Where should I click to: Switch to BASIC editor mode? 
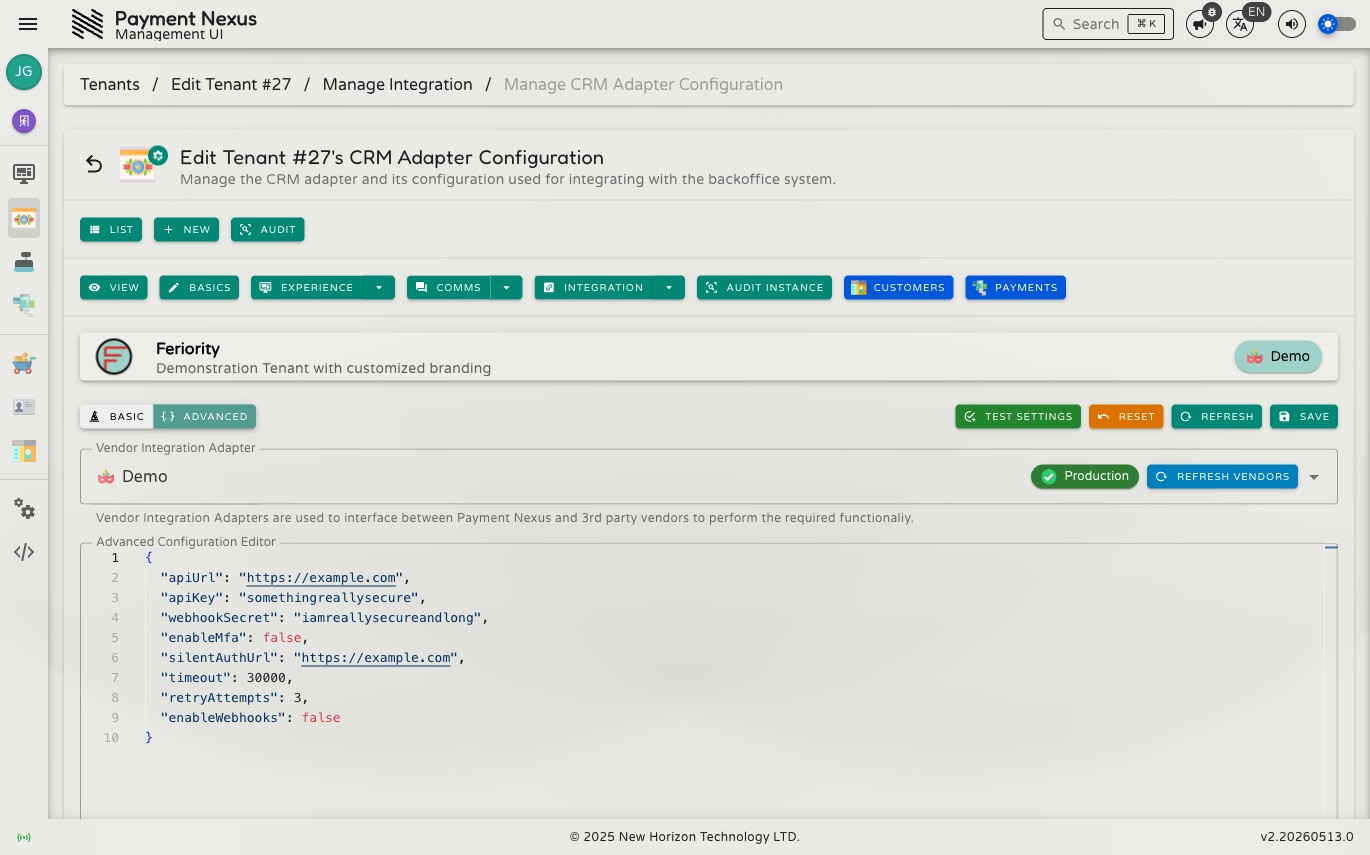click(x=117, y=417)
